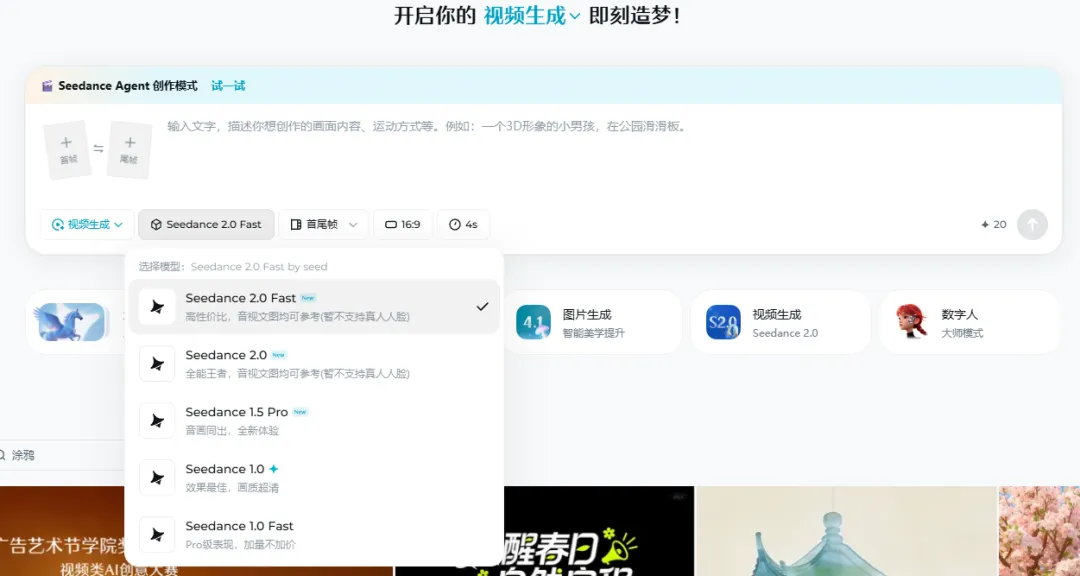Viewport: 1080px width, 576px height.
Task: Open the 视频生成 mode dropdown in toolbar
Action: click(87, 225)
